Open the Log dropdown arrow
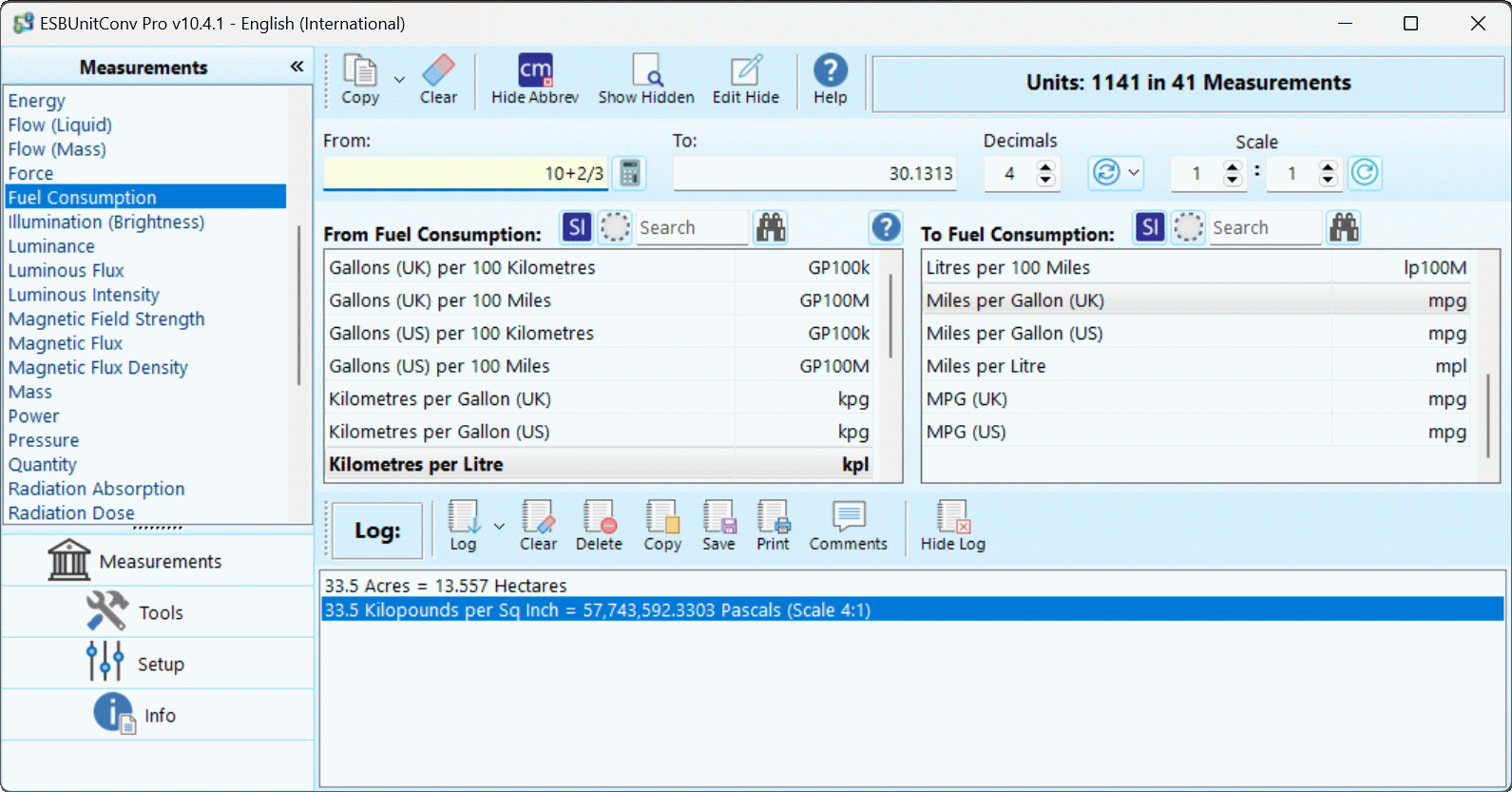 500,527
